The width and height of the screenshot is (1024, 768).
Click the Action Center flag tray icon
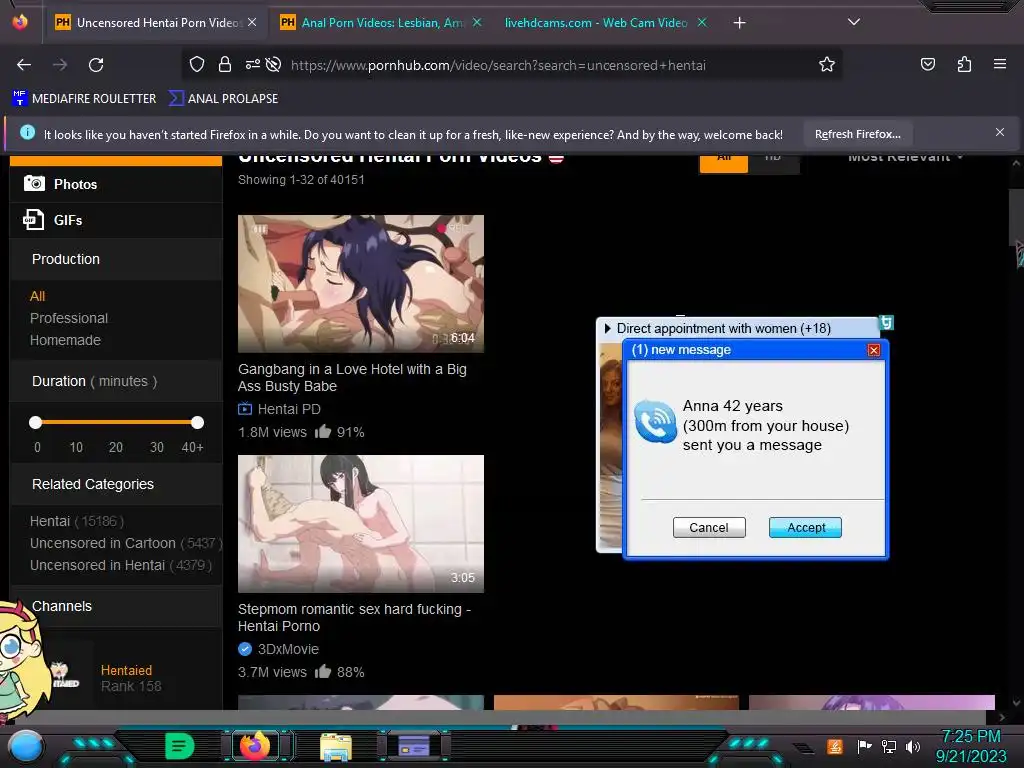pyautogui.click(x=865, y=746)
